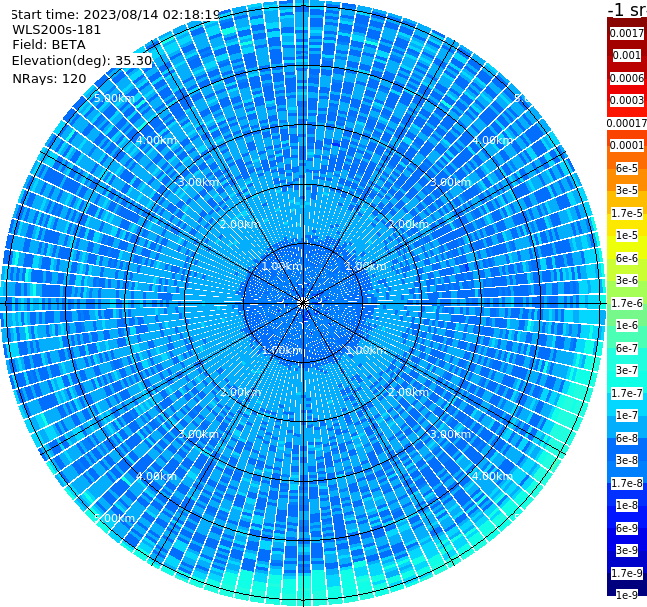Viewport: 647px width, 607px height.
Task: Pick the 0.0003 colorbar label
Action: point(627,100)
